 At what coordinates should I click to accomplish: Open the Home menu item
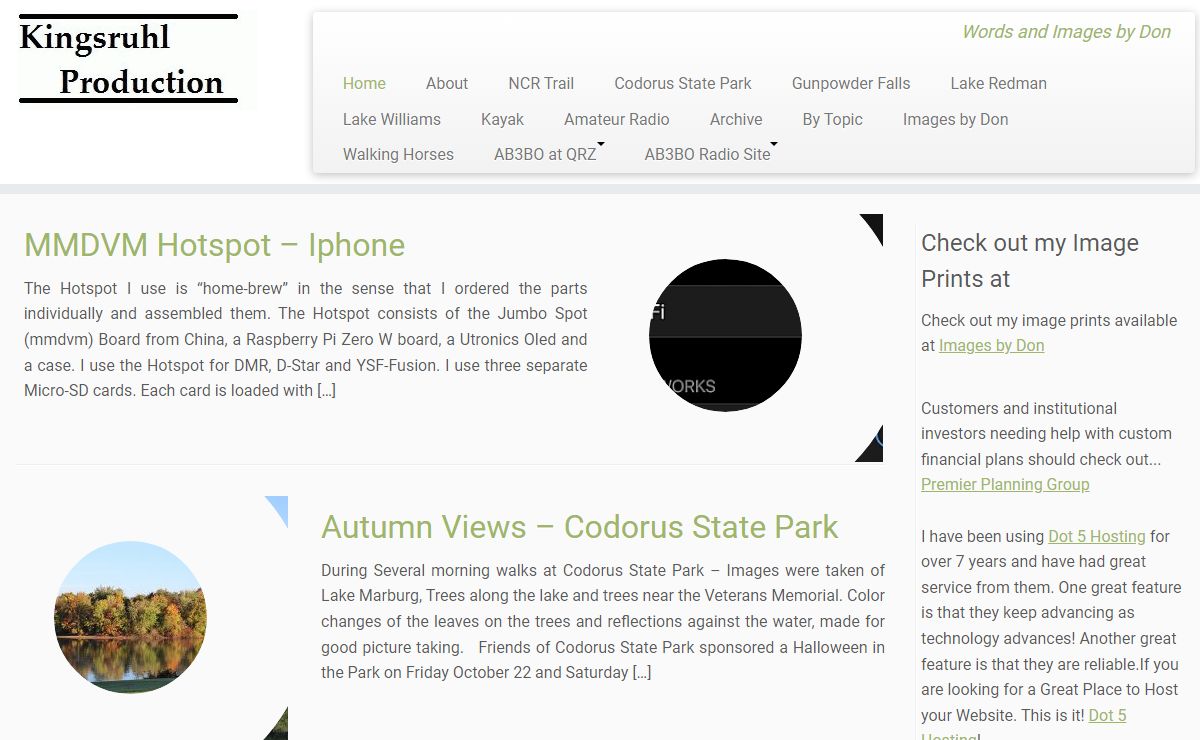[x=364, y=84]
